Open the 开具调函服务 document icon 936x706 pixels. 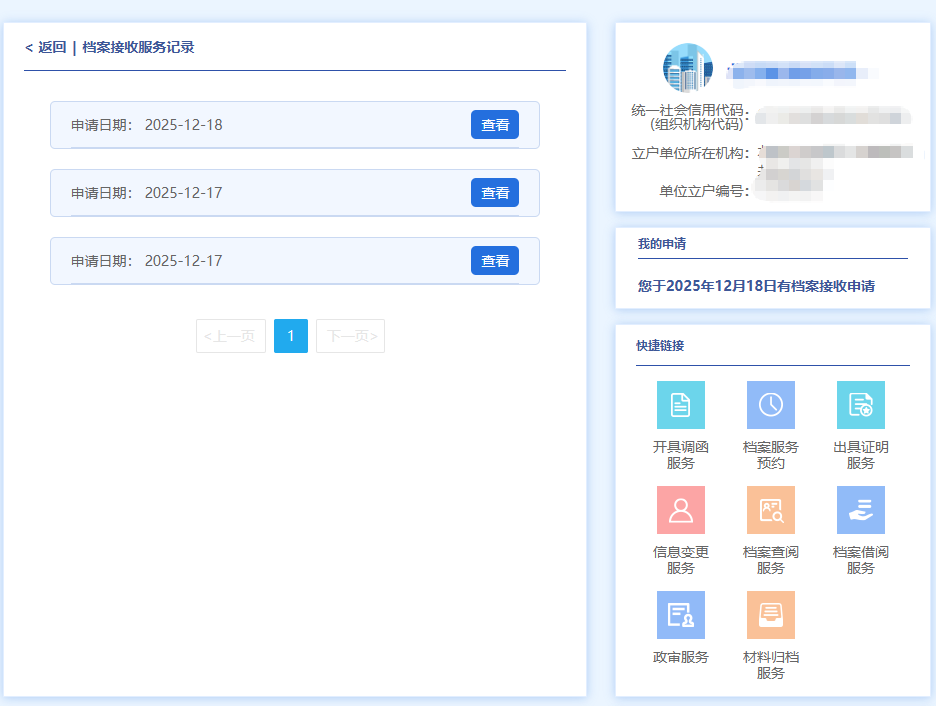pos(680,405)
